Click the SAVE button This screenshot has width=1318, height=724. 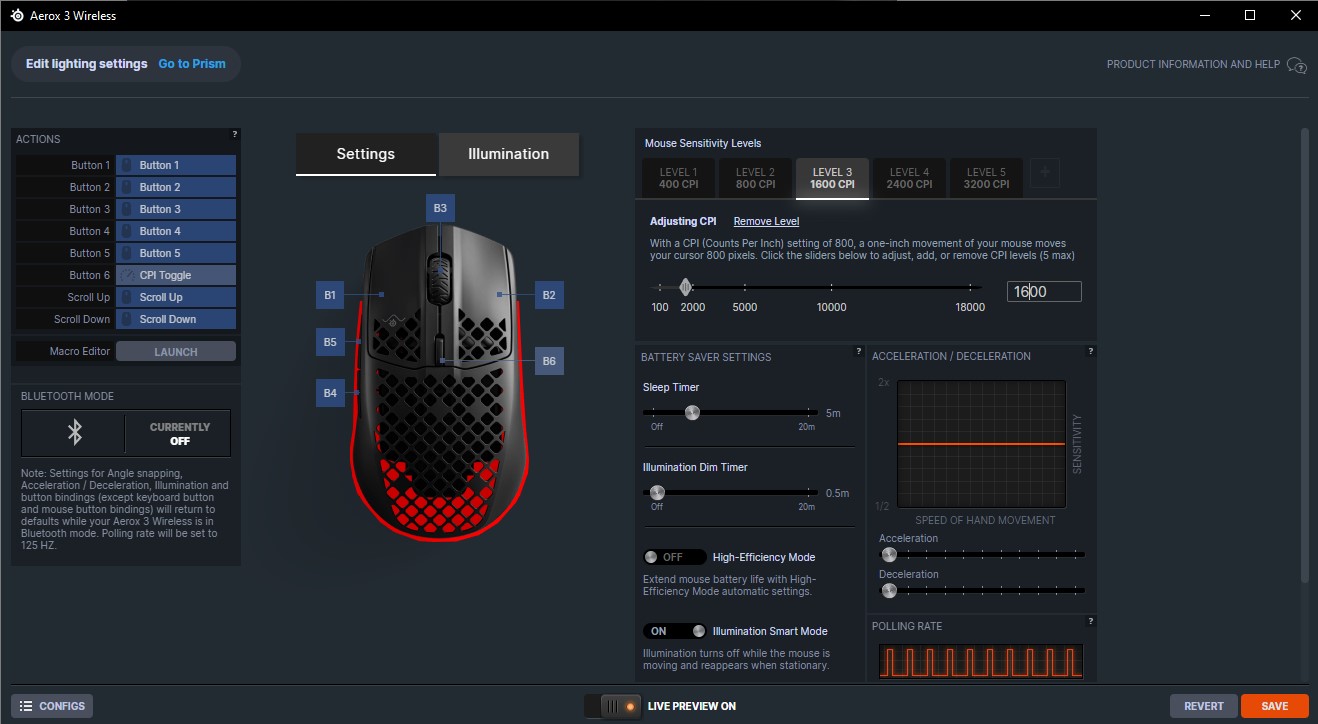coord(1275,706)
